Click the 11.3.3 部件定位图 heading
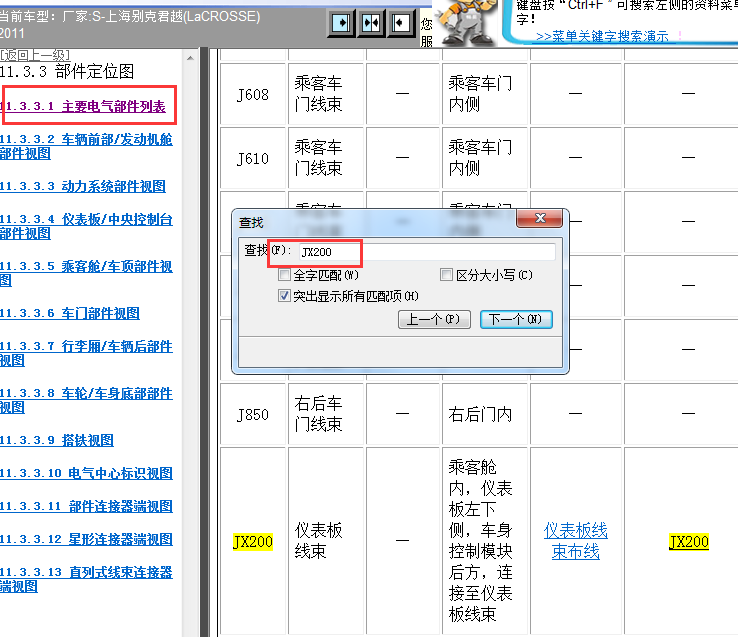738x637 pixels. click(67, 72)
